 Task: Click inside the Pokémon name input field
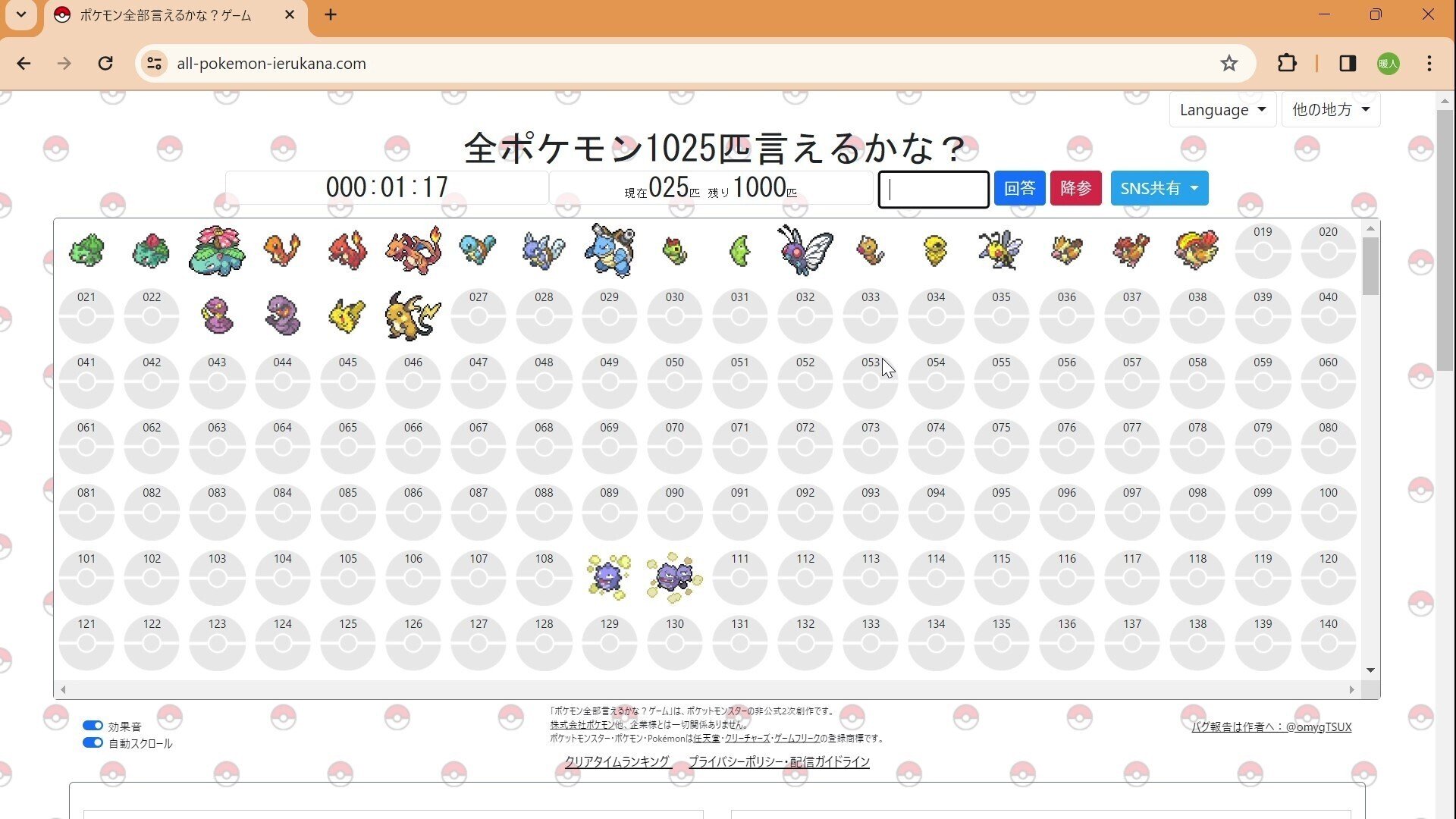pos(933,189)
